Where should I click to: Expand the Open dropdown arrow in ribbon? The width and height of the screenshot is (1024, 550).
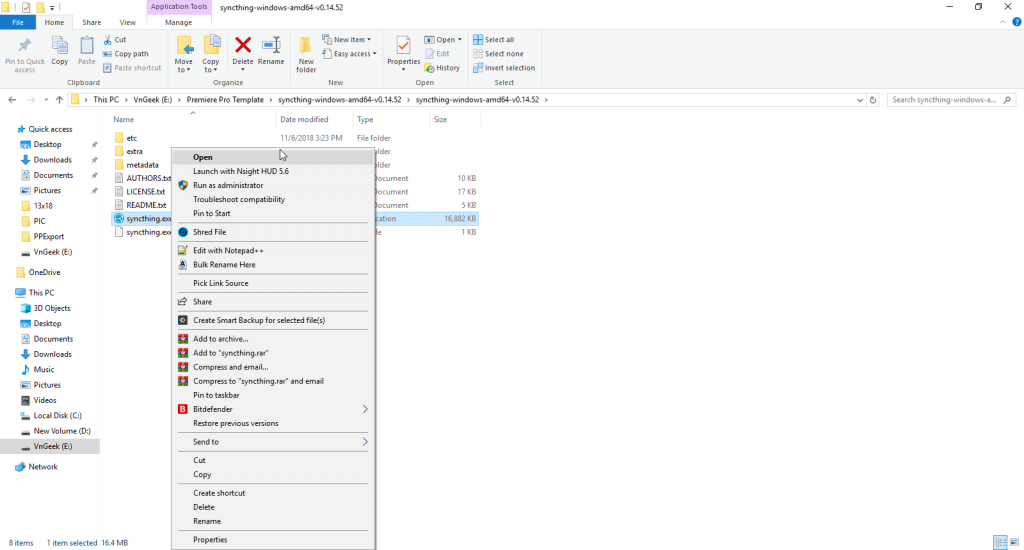click(x=460, y=40)
